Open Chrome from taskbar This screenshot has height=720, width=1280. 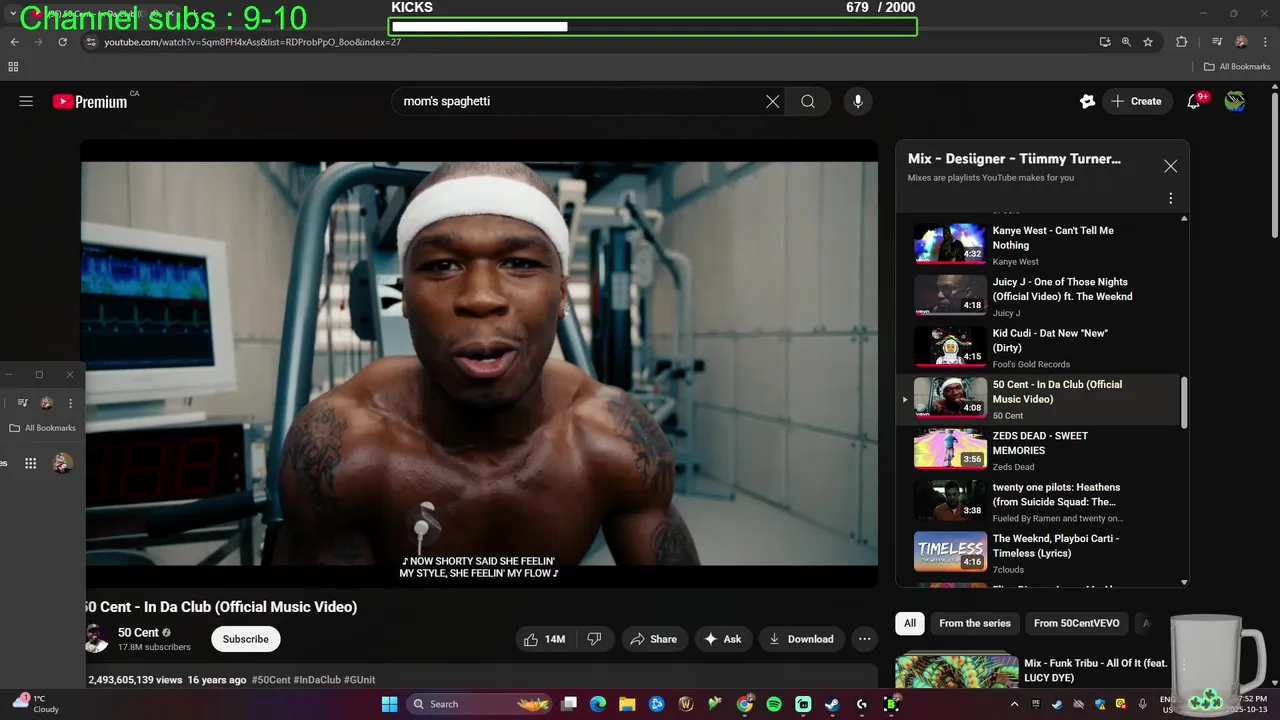pyautogui.click(x=745, y=704)
